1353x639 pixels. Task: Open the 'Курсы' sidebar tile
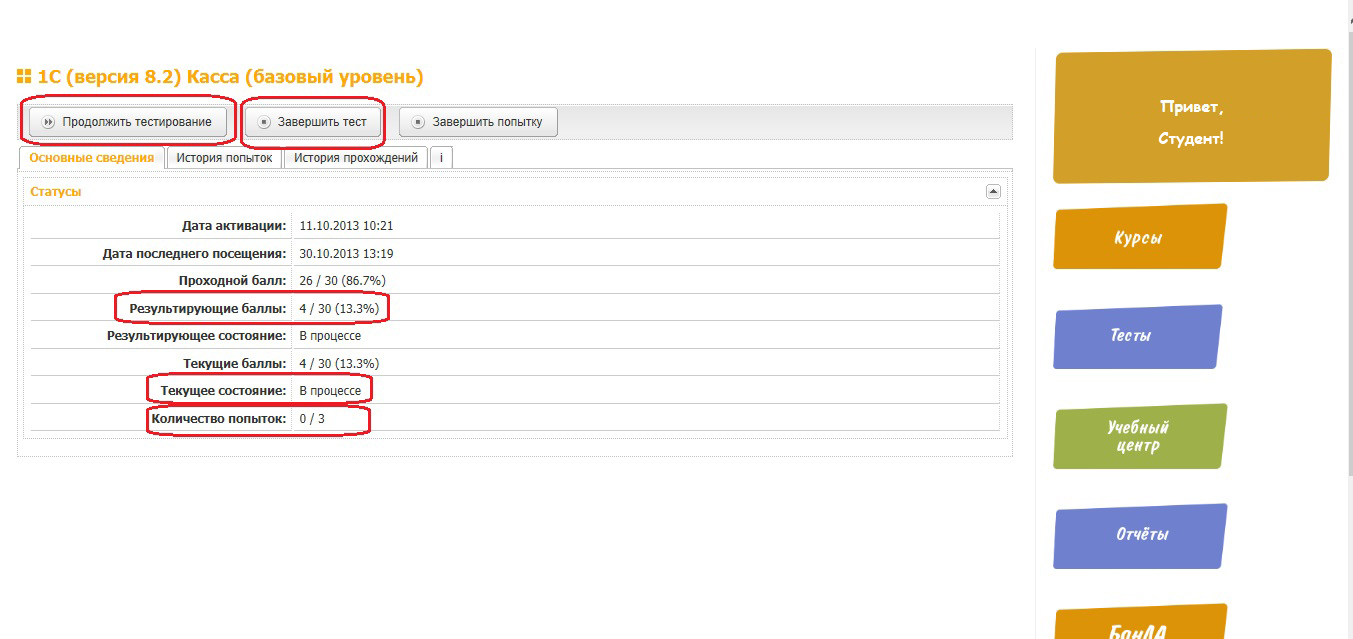[1139, 237]
